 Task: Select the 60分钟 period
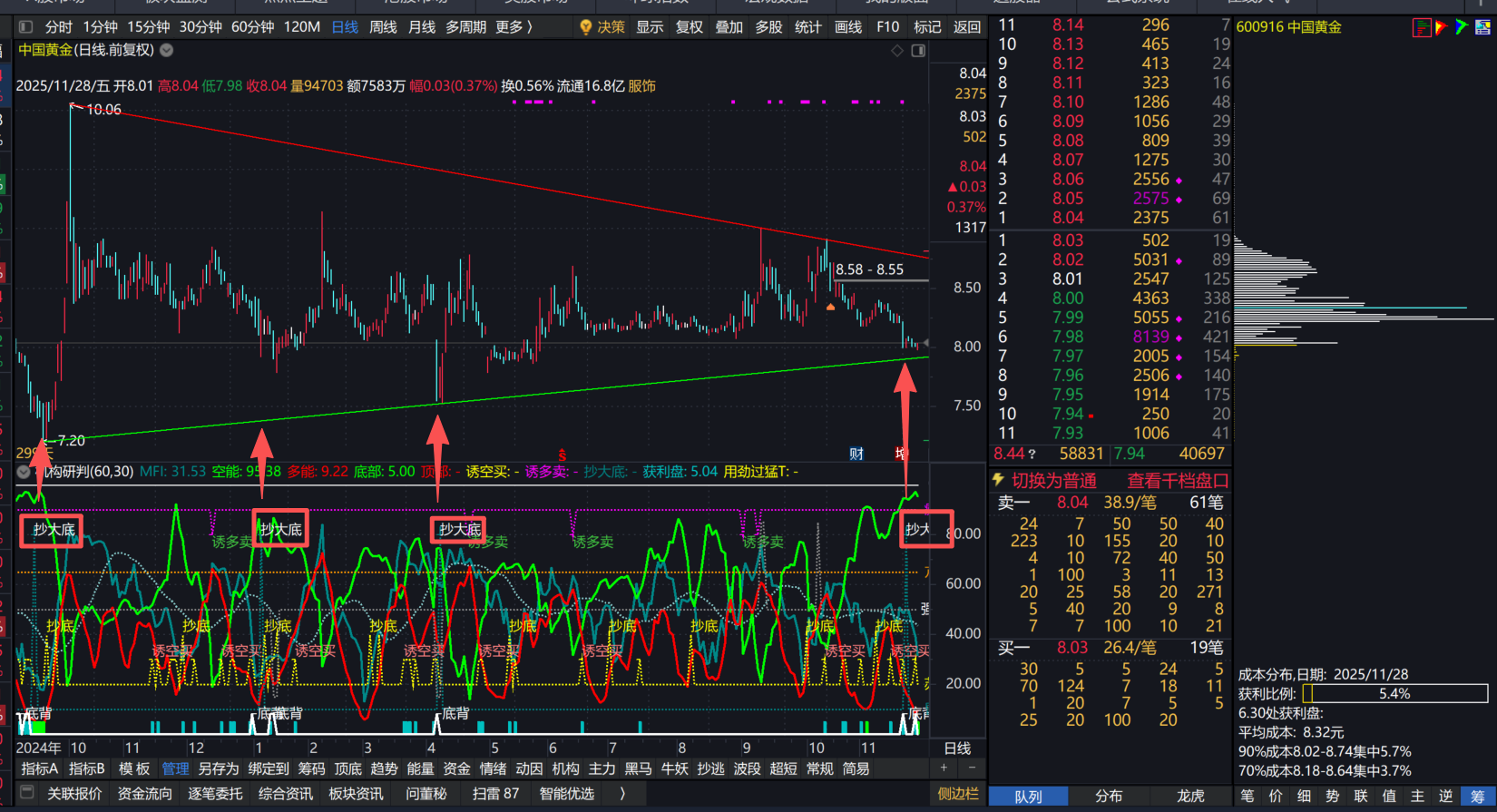click(x=253, y=27)
